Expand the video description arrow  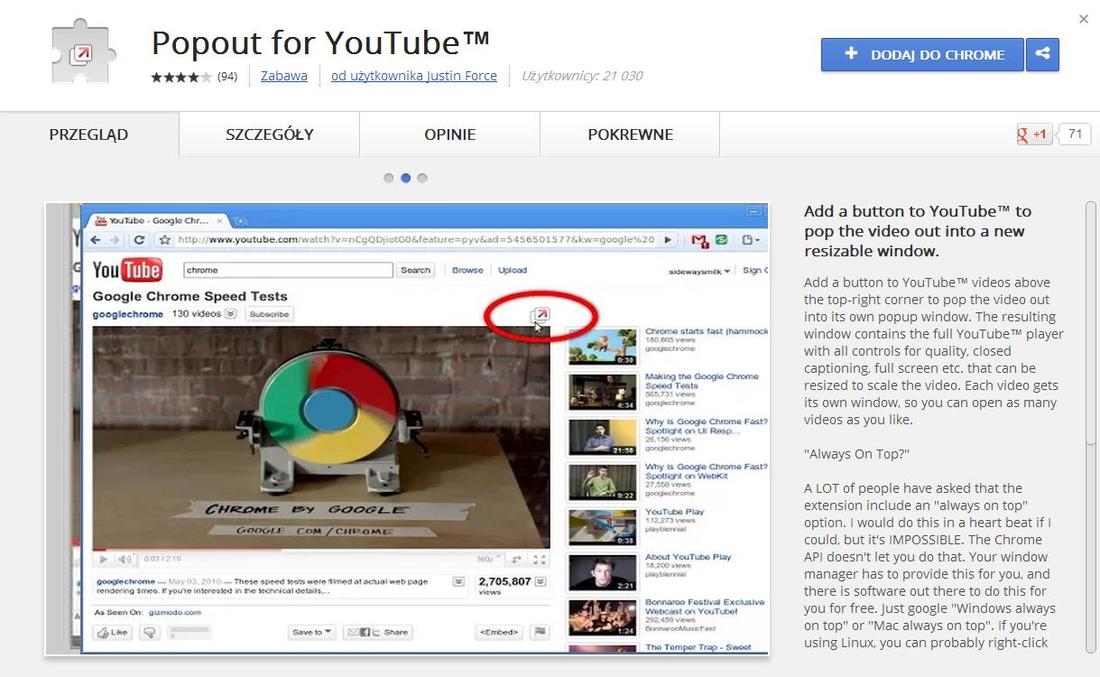click(458, 582)
